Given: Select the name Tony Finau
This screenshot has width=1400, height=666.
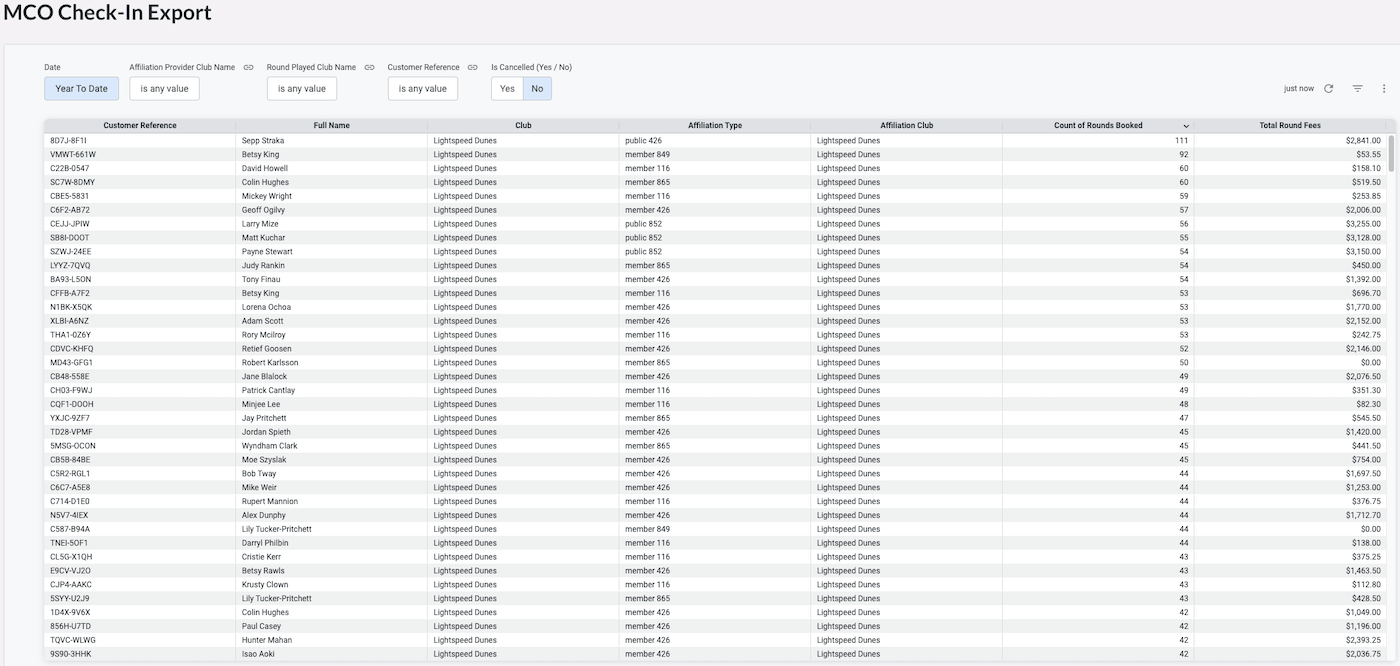Looking at the screenshot, I should pyautogui.click(x=261, y=280).
